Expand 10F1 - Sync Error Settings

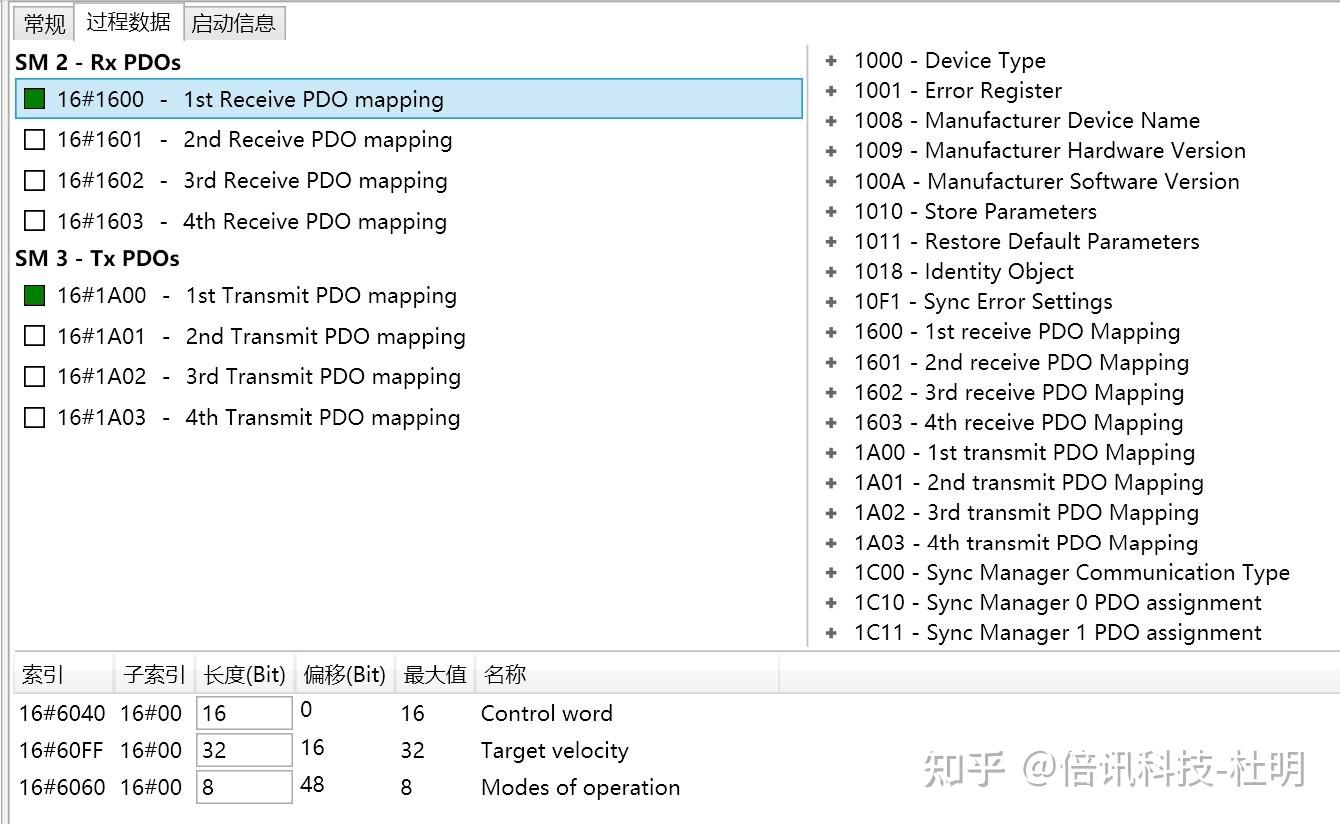[x=831, y=301]
